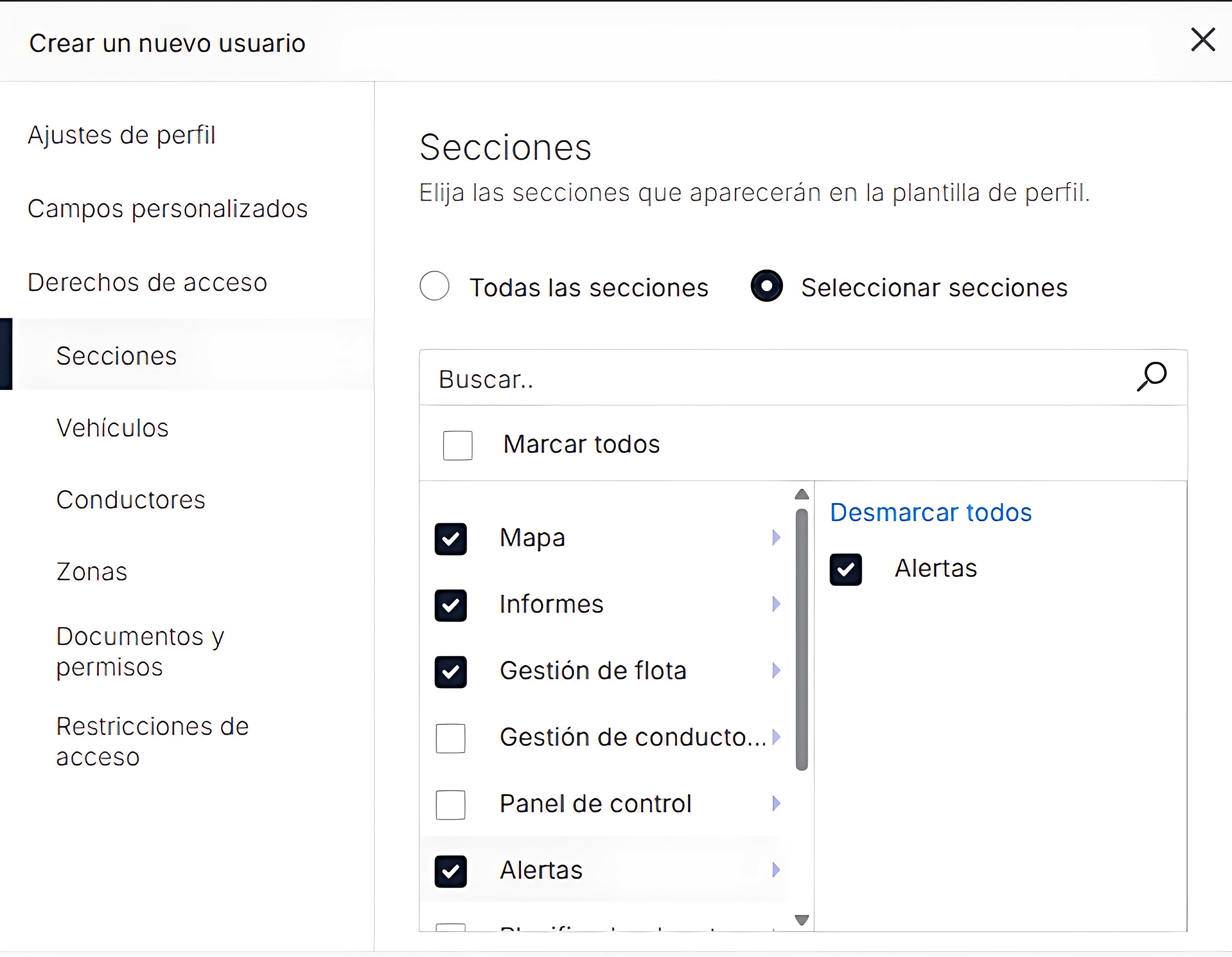
Task: Uncheck the Mapa checkbox
Action: pyautogui.click(x=450, y=539)
